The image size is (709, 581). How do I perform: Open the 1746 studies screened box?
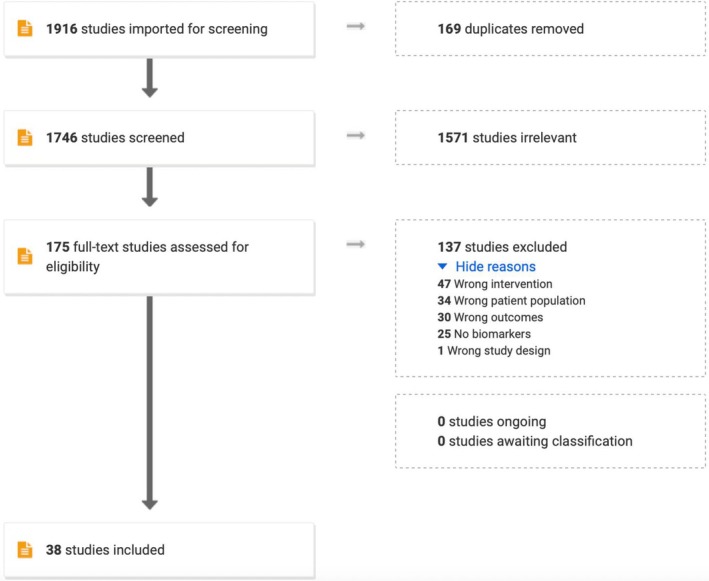tap(160, 138)
